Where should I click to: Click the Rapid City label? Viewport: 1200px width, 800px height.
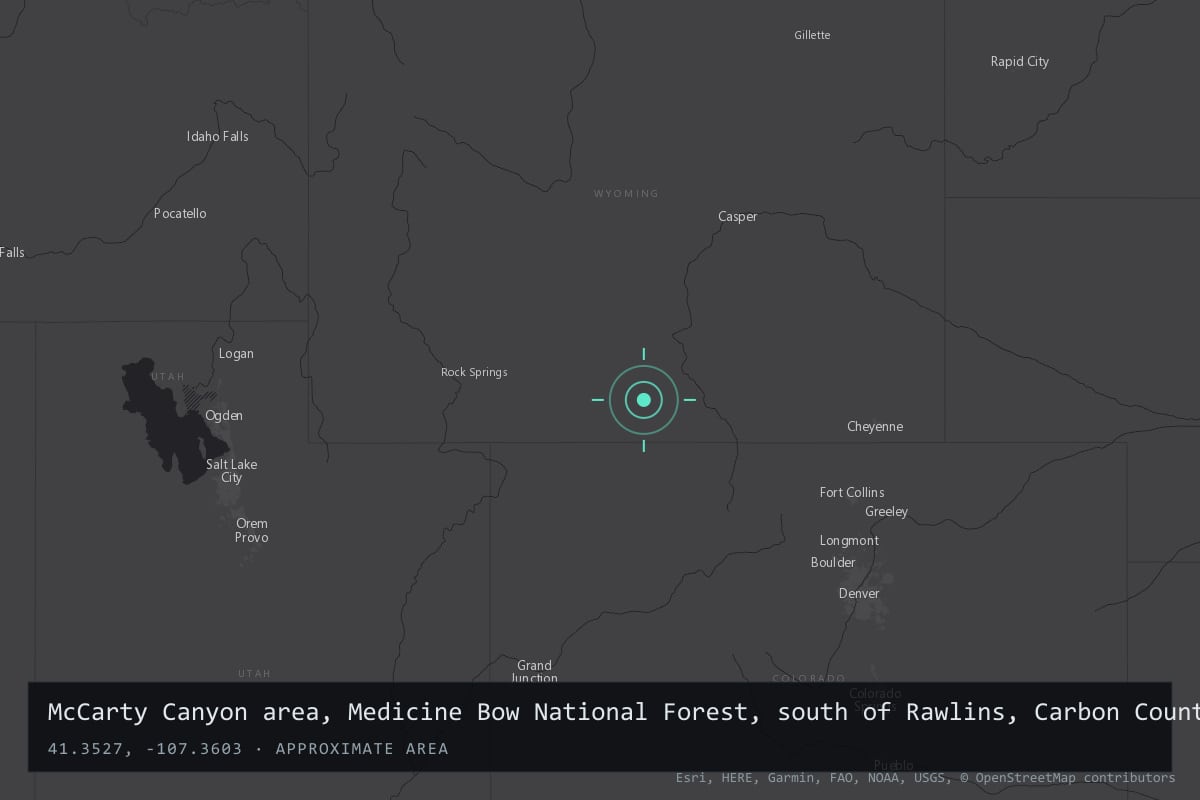(x=1020, y=62)
